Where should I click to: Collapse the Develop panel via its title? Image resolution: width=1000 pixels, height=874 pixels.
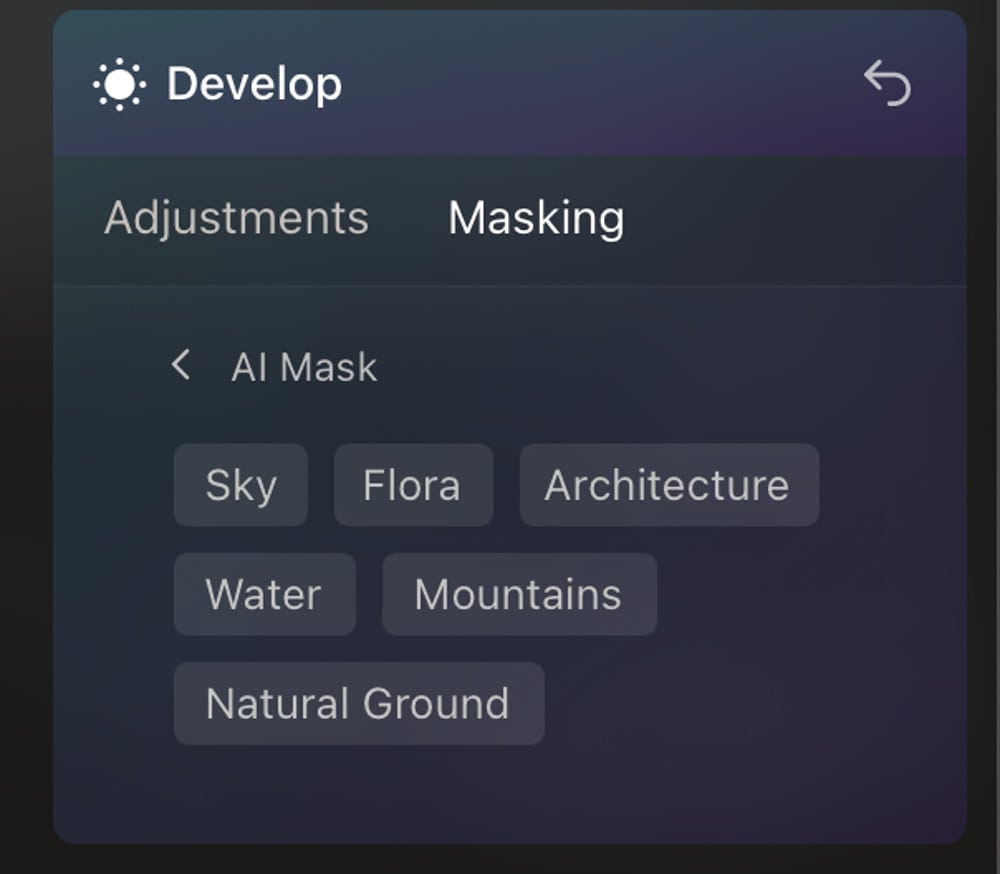254,84
